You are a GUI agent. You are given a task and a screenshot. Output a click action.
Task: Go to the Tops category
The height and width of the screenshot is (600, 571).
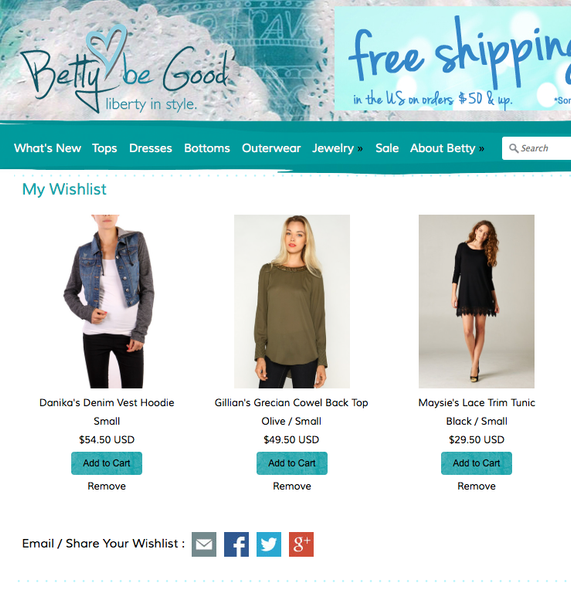click(x=104, y=148)
